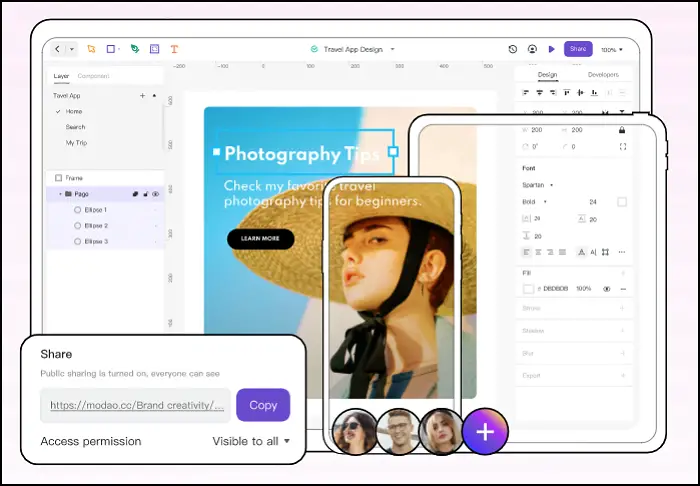Toggle lock on the Page layer

pyautogui.click(x=146, y=194)
